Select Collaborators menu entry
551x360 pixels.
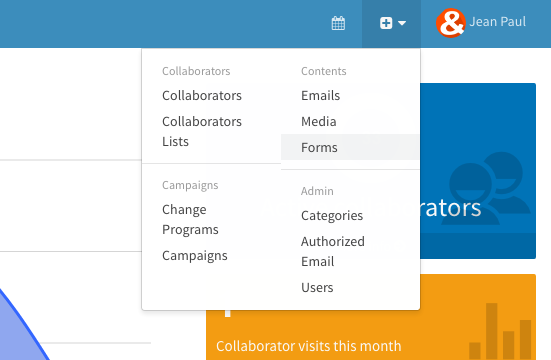tap(202, 96)
